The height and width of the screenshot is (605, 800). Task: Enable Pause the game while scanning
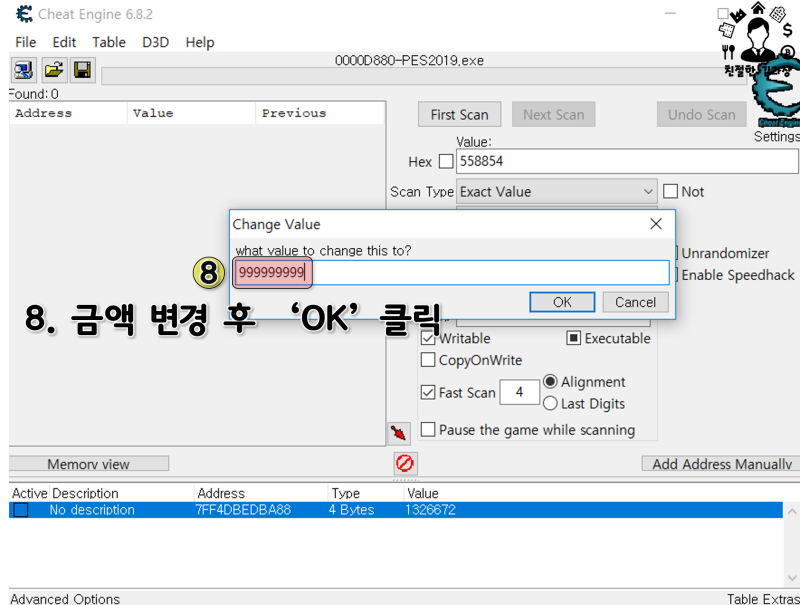(x=428, y=430)
